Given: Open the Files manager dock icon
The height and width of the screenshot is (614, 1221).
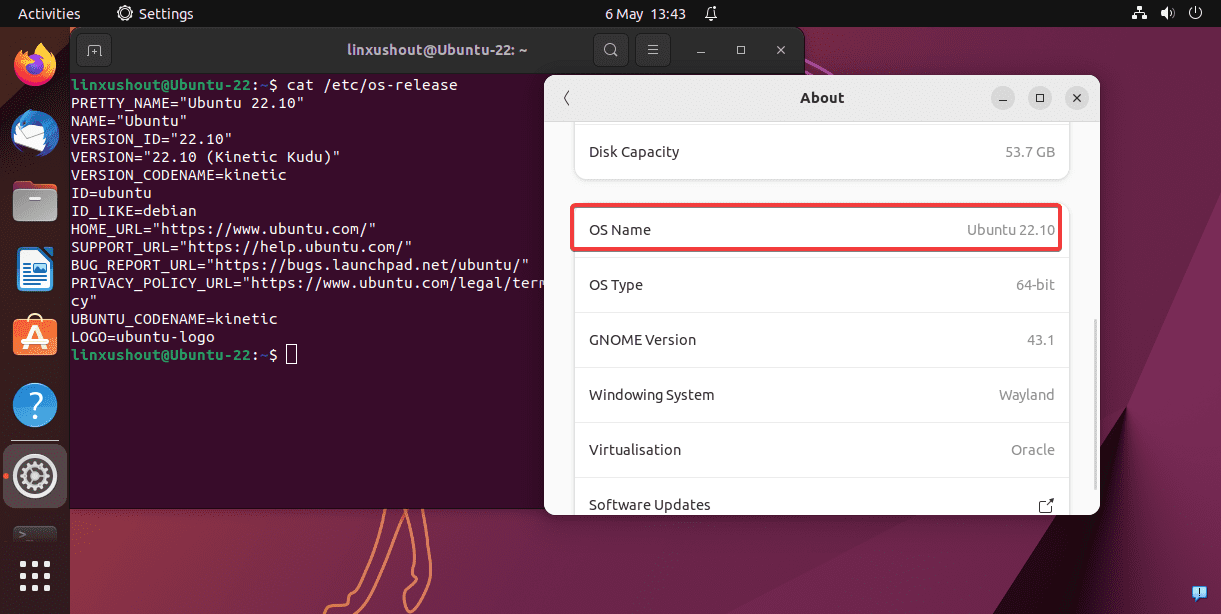Looking at the screenshot, I should click(35, 202).
